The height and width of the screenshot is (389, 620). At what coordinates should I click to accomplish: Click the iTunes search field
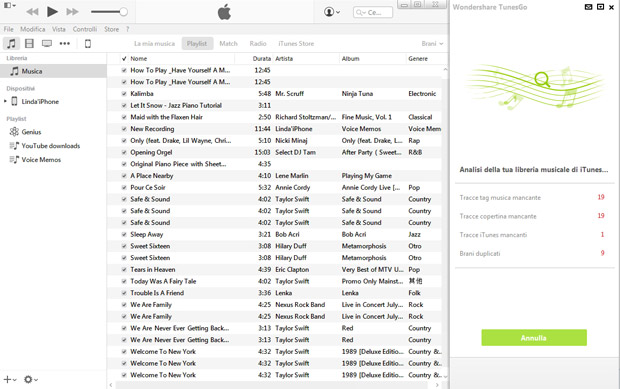click(x=373, y=12)
